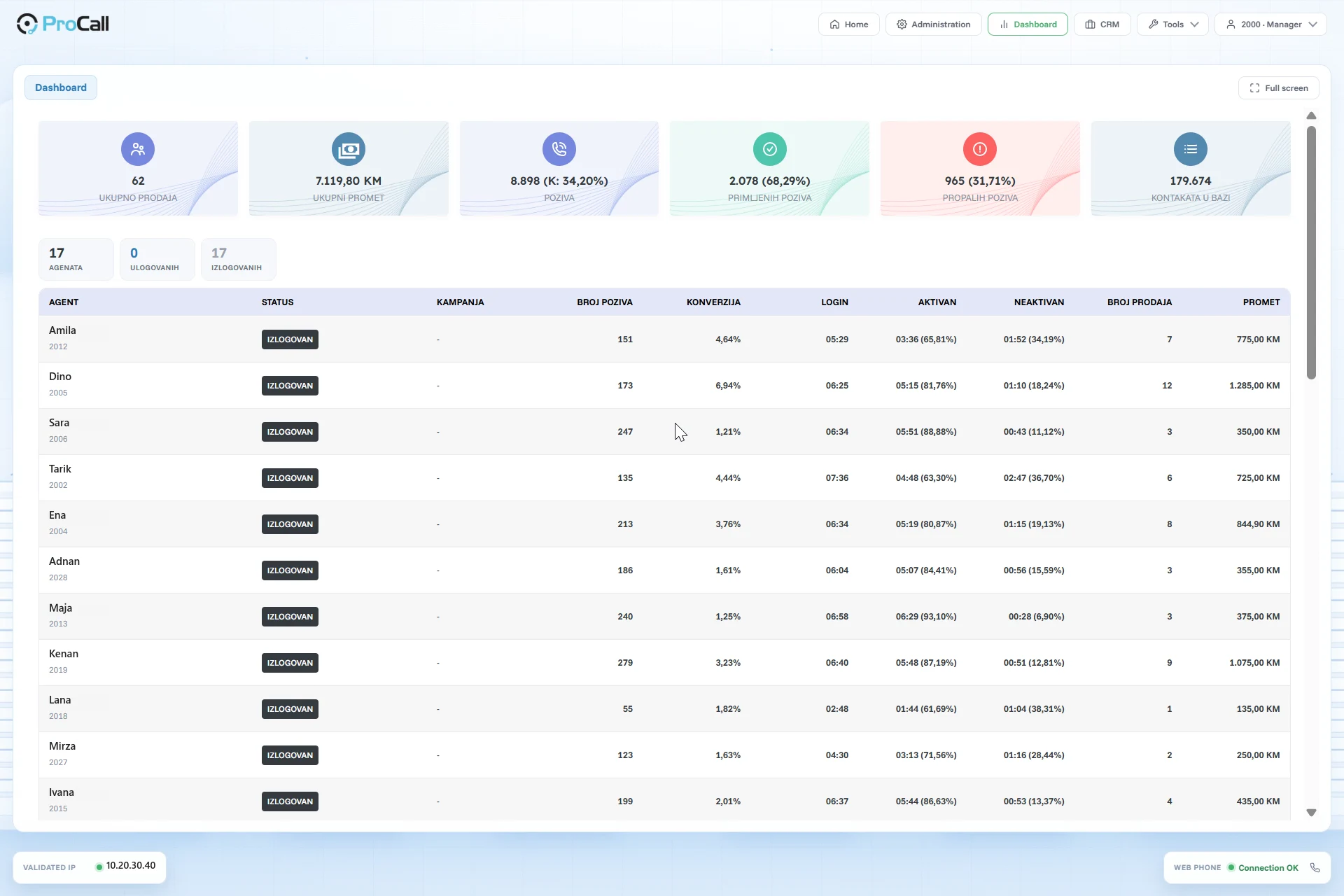1344x896 pixels.
Task: Click agent name Tarik
Action: [x=60, y=469]
